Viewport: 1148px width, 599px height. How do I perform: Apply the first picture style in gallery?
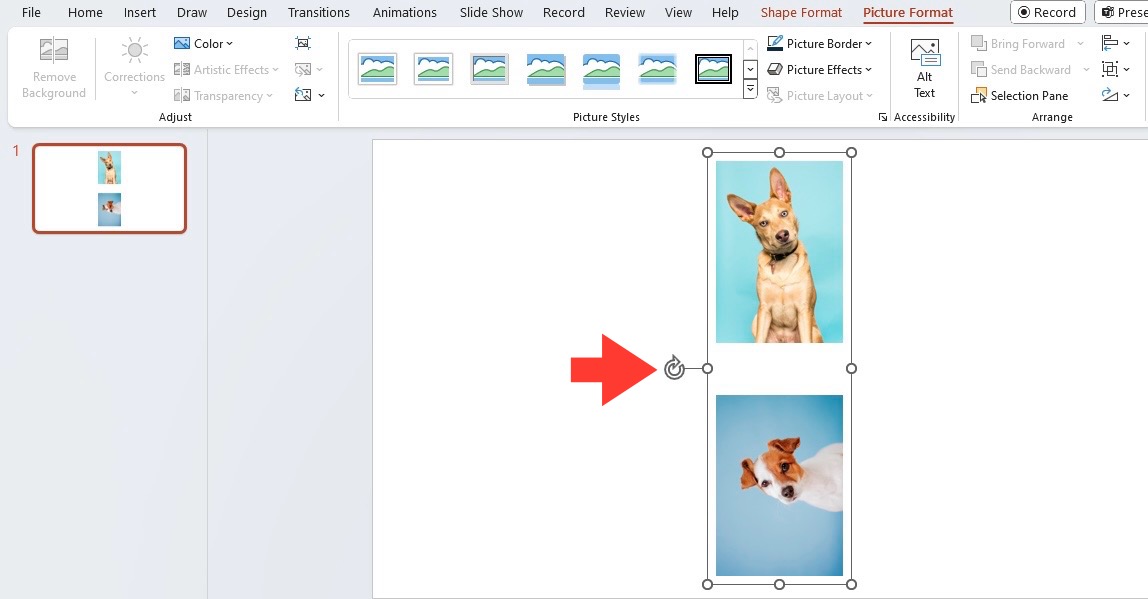pyautogui.click(x=378, y=70)
